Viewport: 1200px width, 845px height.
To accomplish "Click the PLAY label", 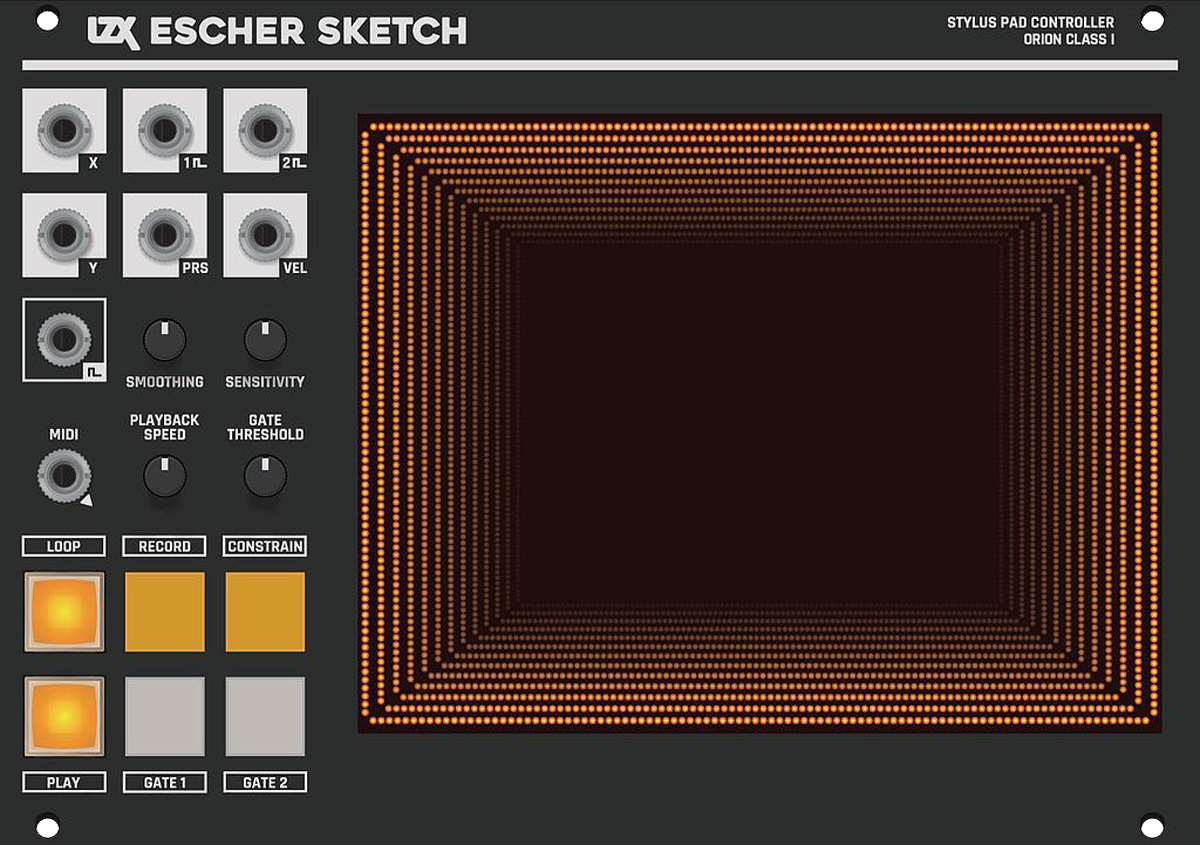I will tap(64, 783).
